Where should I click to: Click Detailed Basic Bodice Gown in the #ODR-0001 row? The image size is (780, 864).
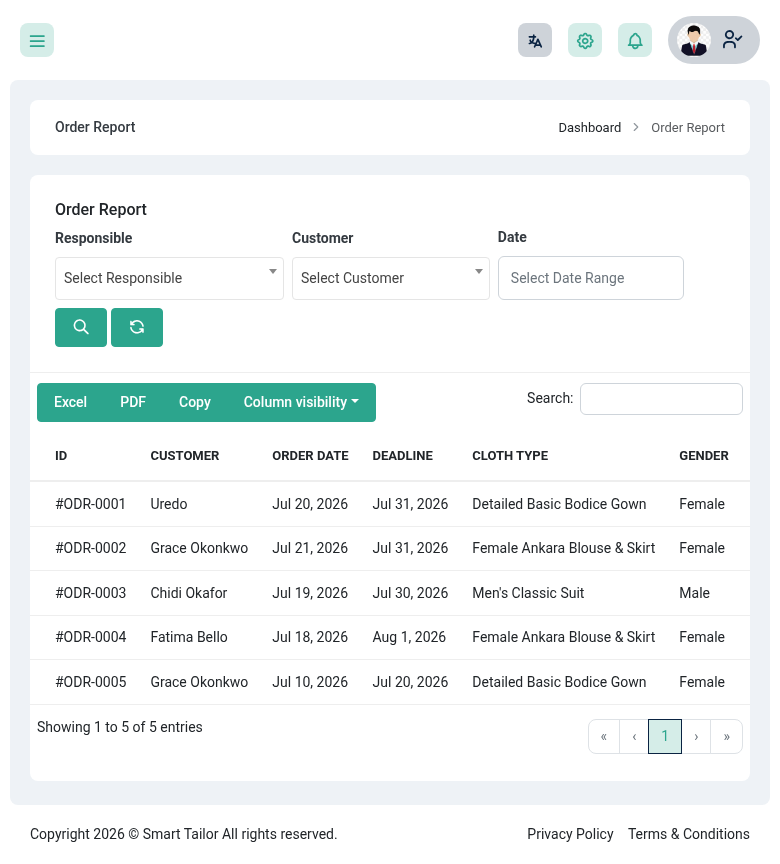[x=559, y=504]
